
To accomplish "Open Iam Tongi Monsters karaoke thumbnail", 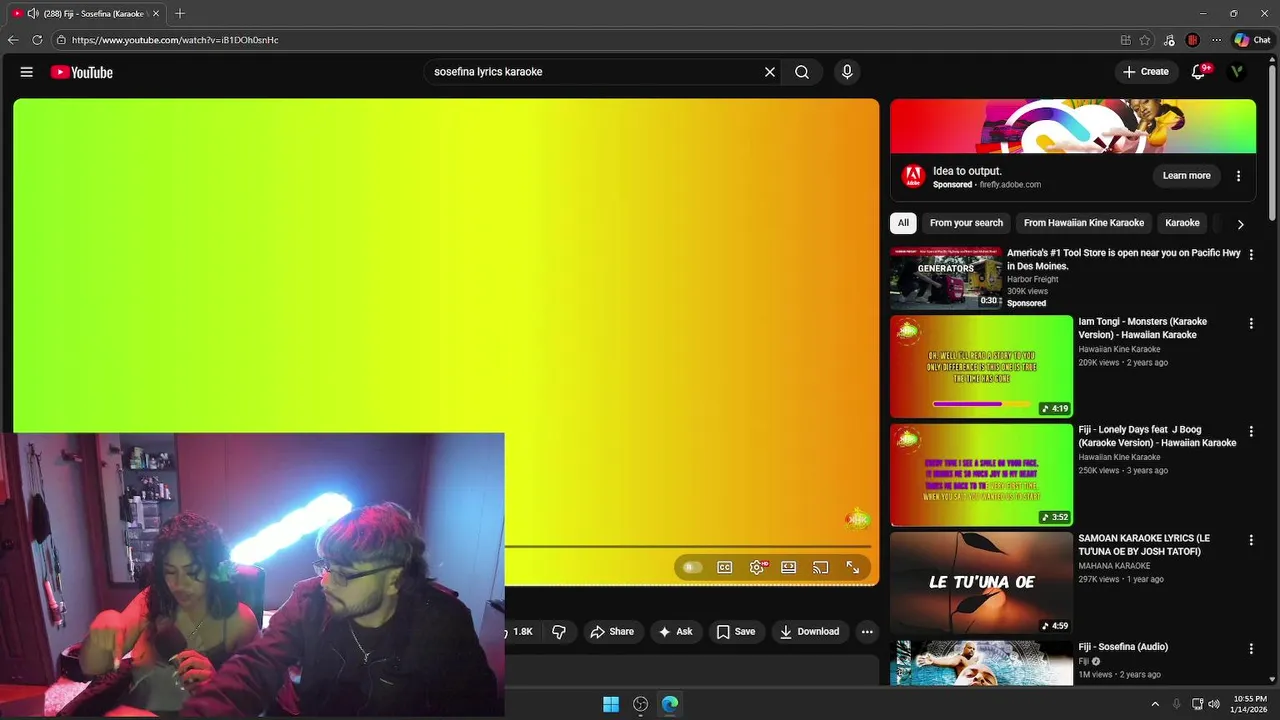I will pos(981,366).
